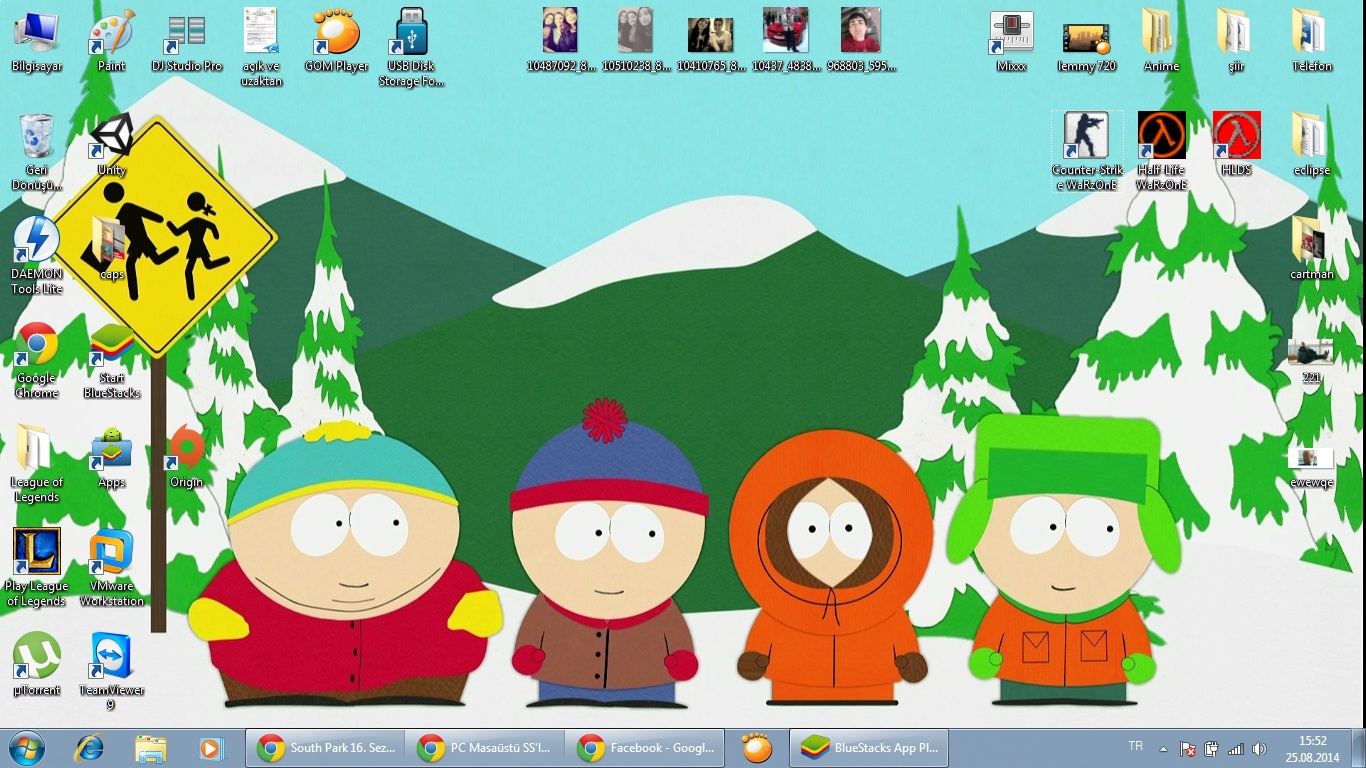Screen dimensions: 1366x768
Task: Select the Play League of Legends shortcut
Action: [x=37, y=568]
